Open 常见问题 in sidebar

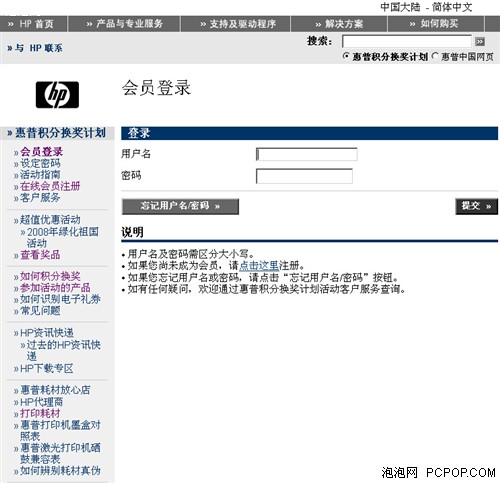pos(40,311)
